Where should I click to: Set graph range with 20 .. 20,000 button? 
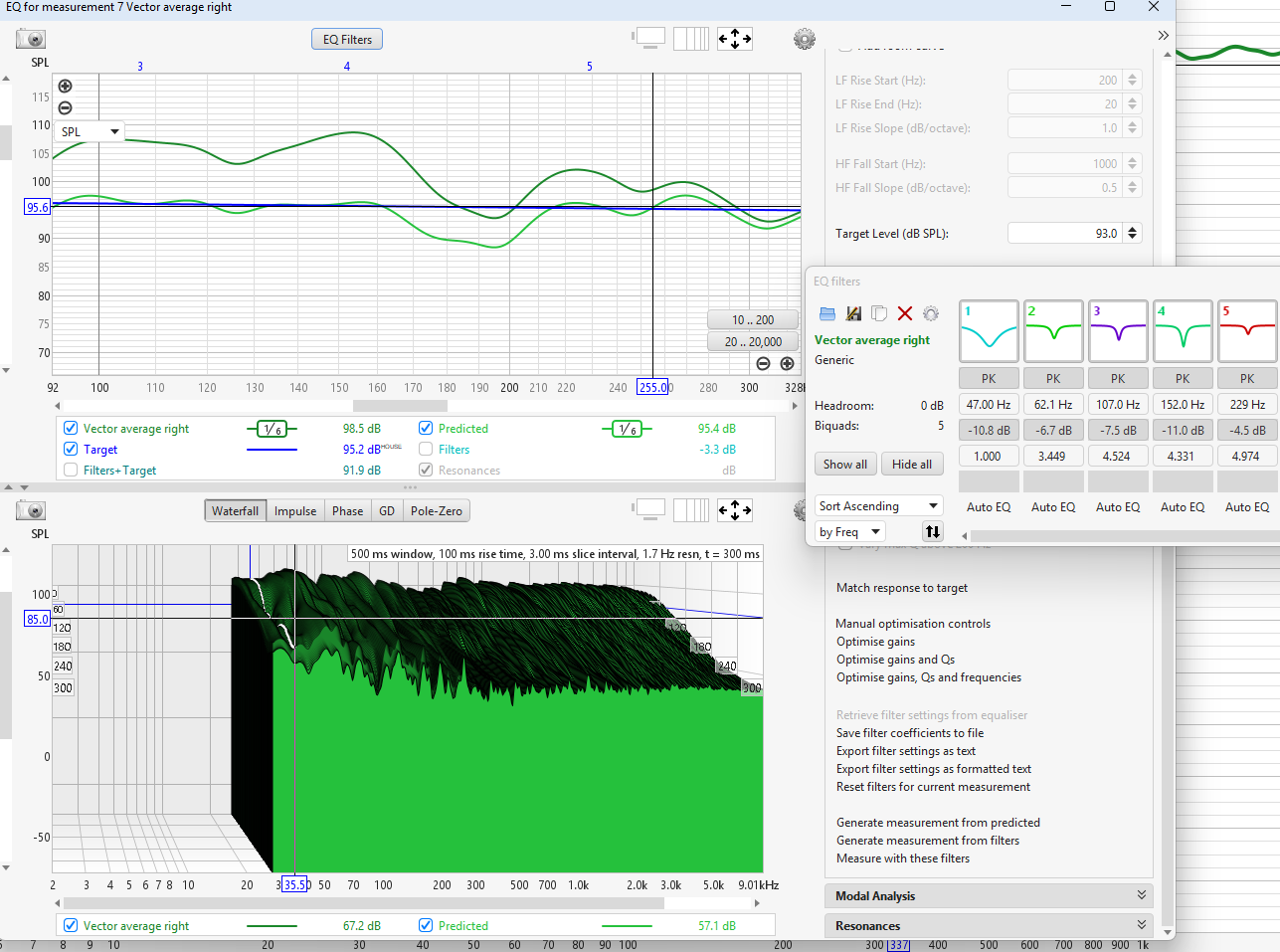[753, 341]
